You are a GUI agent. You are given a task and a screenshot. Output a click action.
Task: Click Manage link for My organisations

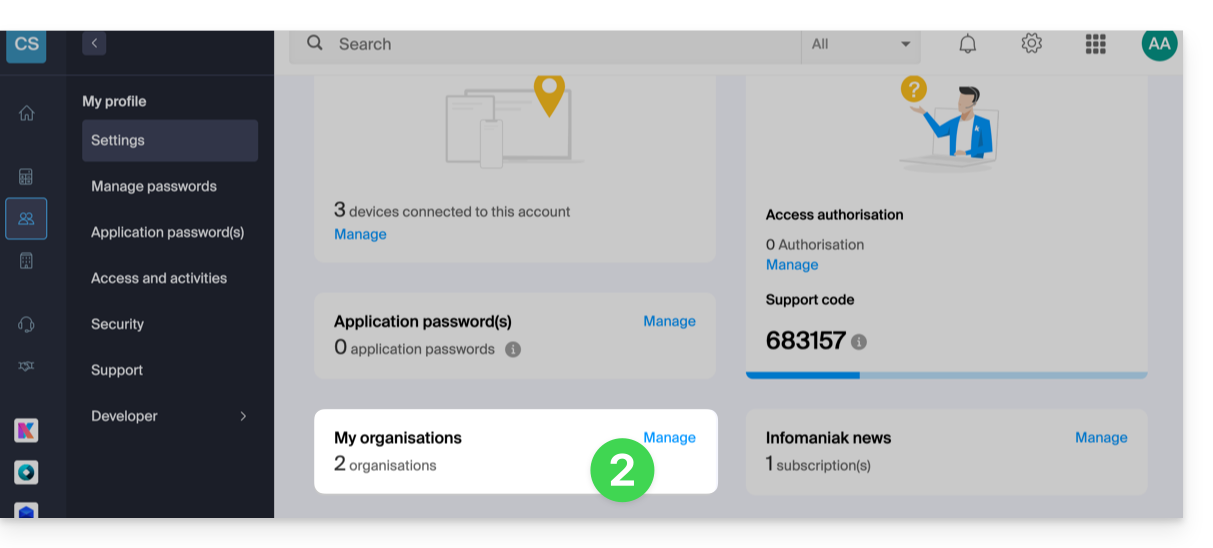pos(669,437)
